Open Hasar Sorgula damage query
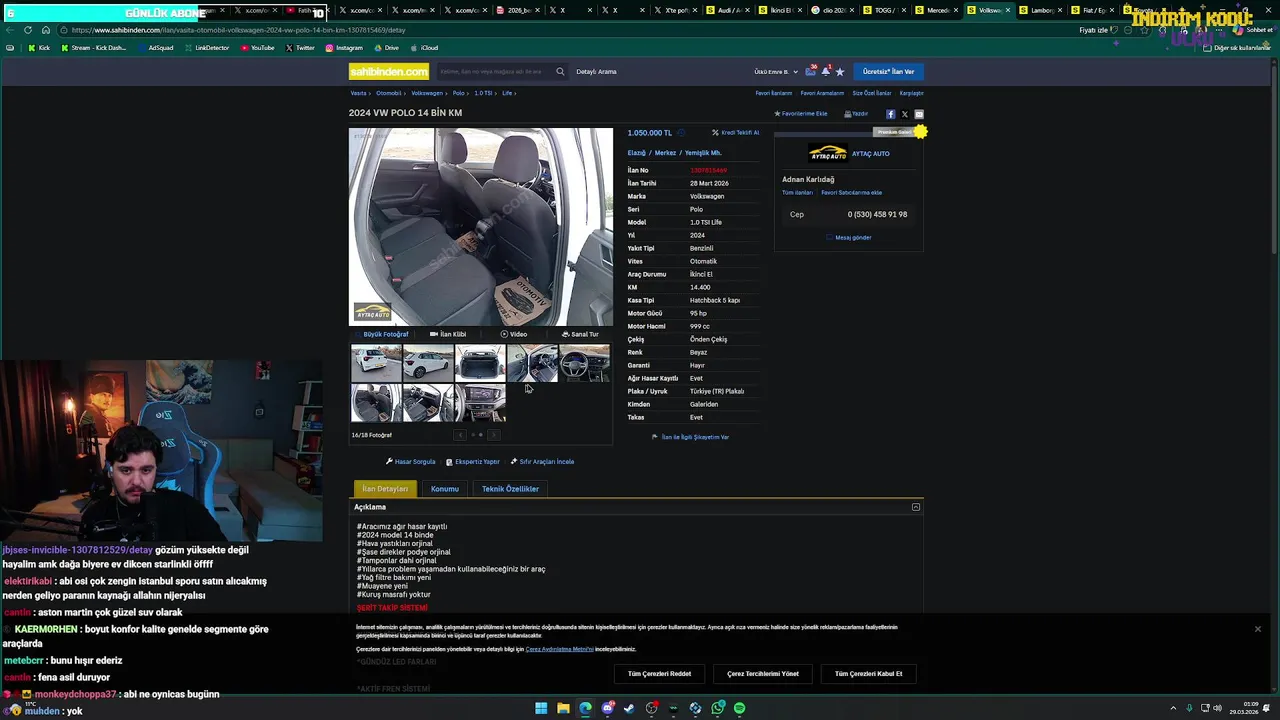 point(411,462)
